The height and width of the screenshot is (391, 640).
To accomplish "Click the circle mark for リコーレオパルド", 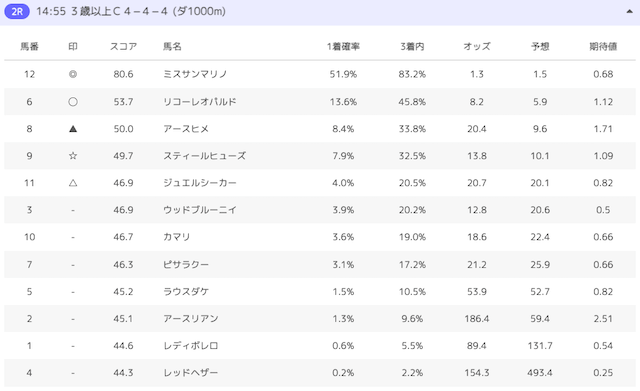I will 73,102.
